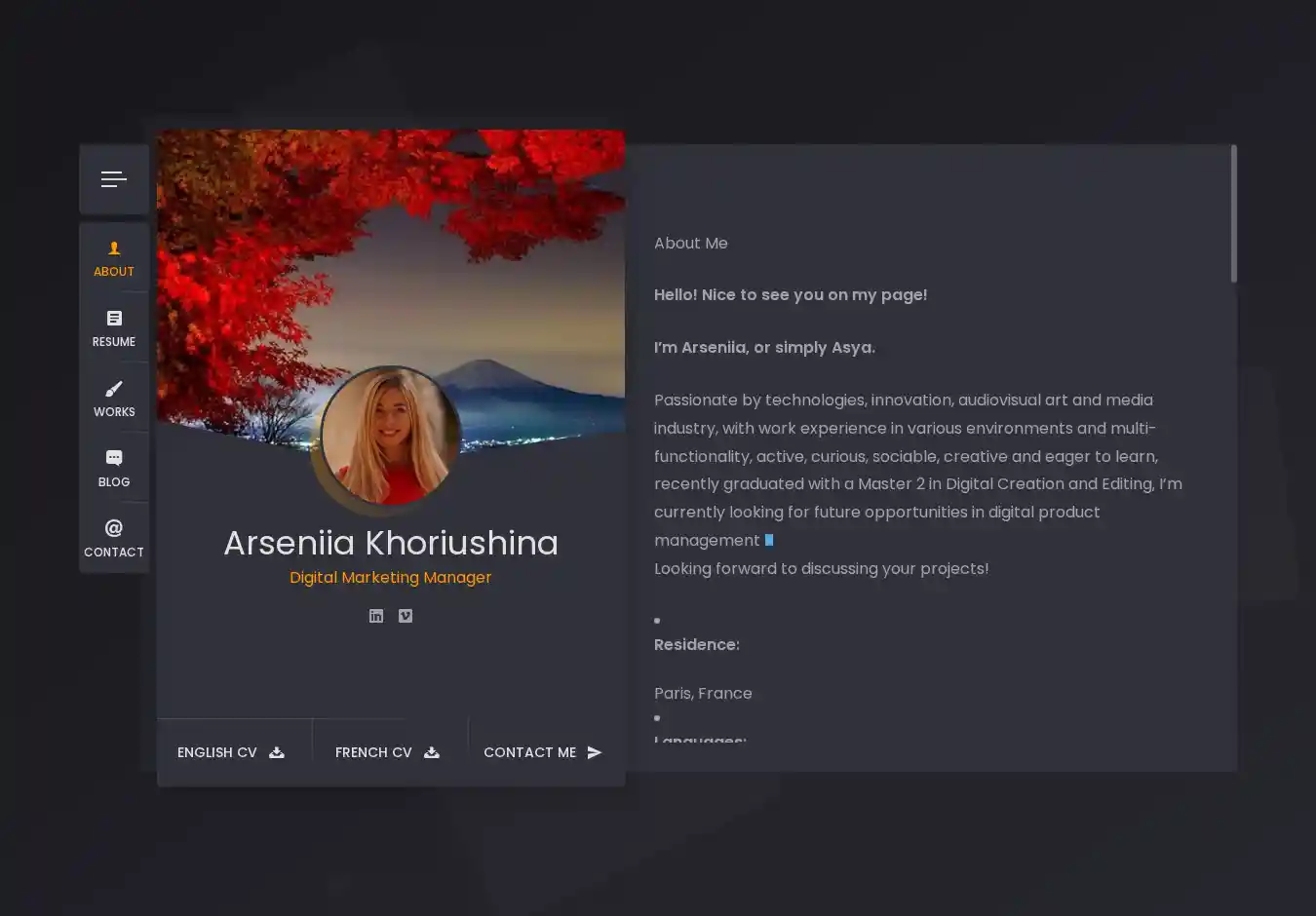Click the vertical scrollbar of the About panel

coord(1233,214)
